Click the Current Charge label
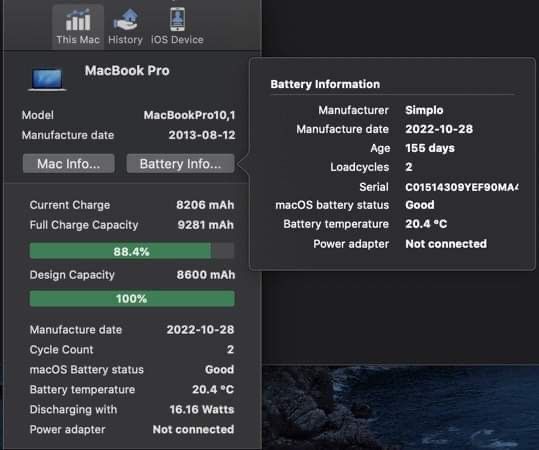 click(x=70, y=205)
